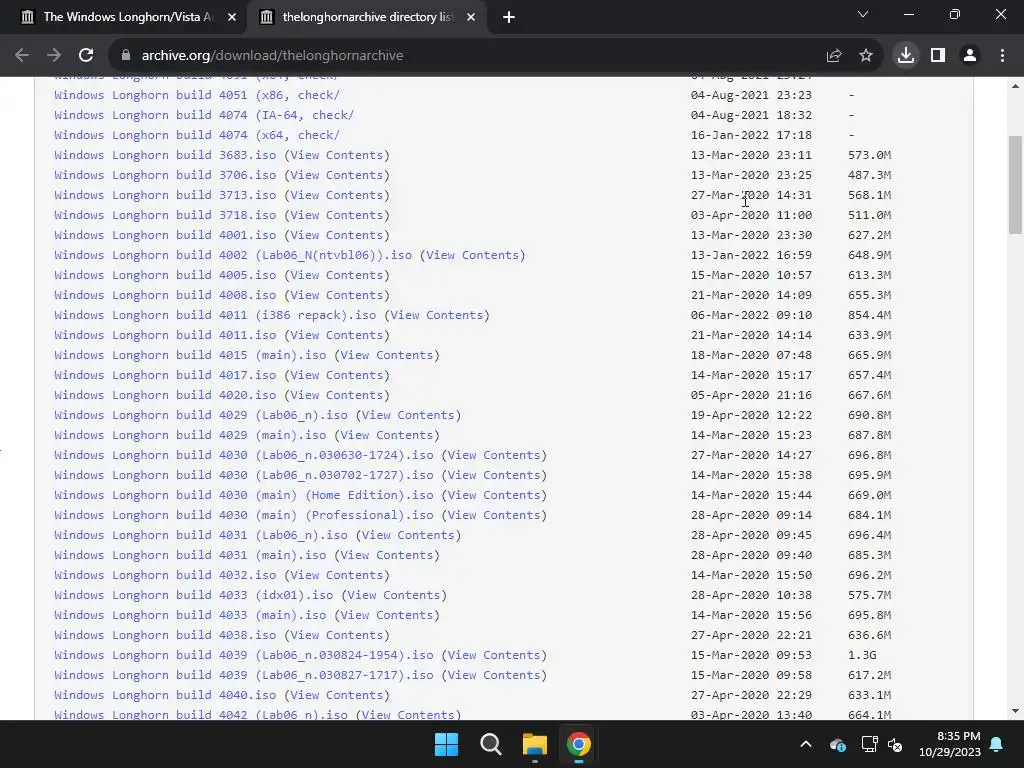Download build 4030 (main) (Home Edition).iso
1024x768 pixels.
point(244,495)
